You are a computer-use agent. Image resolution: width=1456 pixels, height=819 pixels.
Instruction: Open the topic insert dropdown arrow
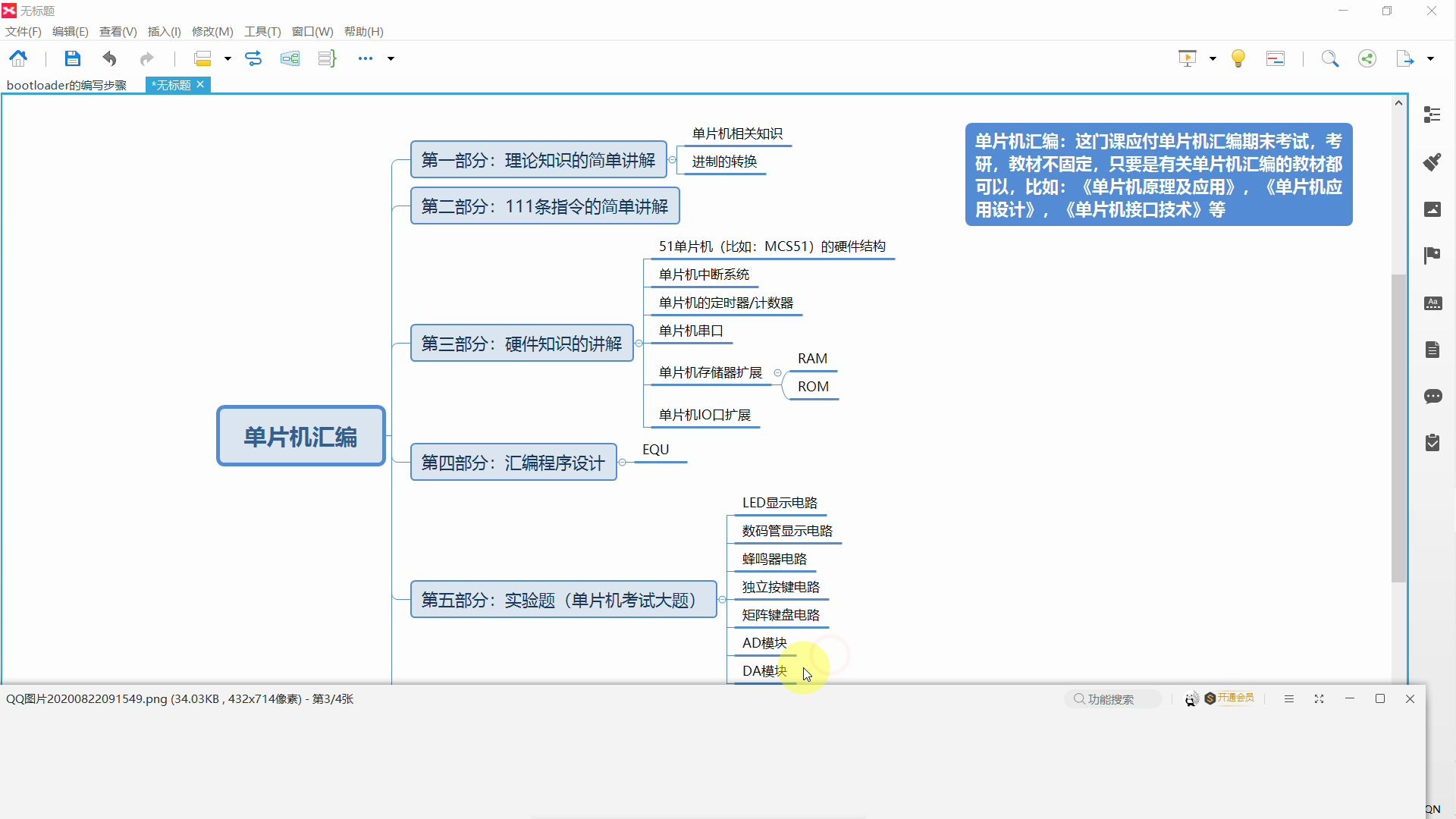pyautogui.click(x=227, y=58)
